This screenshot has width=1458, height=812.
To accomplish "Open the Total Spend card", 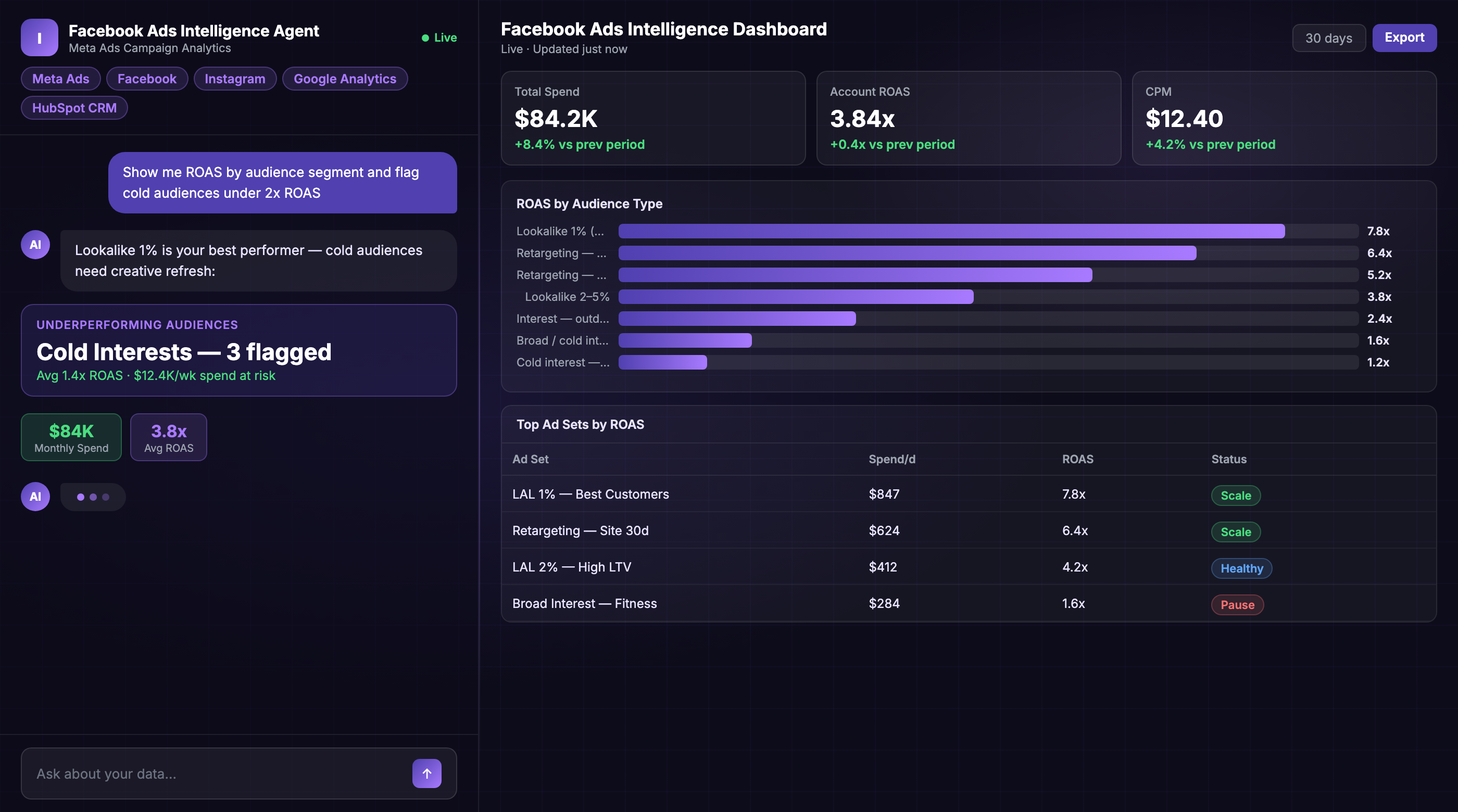I will pos(653,118).
